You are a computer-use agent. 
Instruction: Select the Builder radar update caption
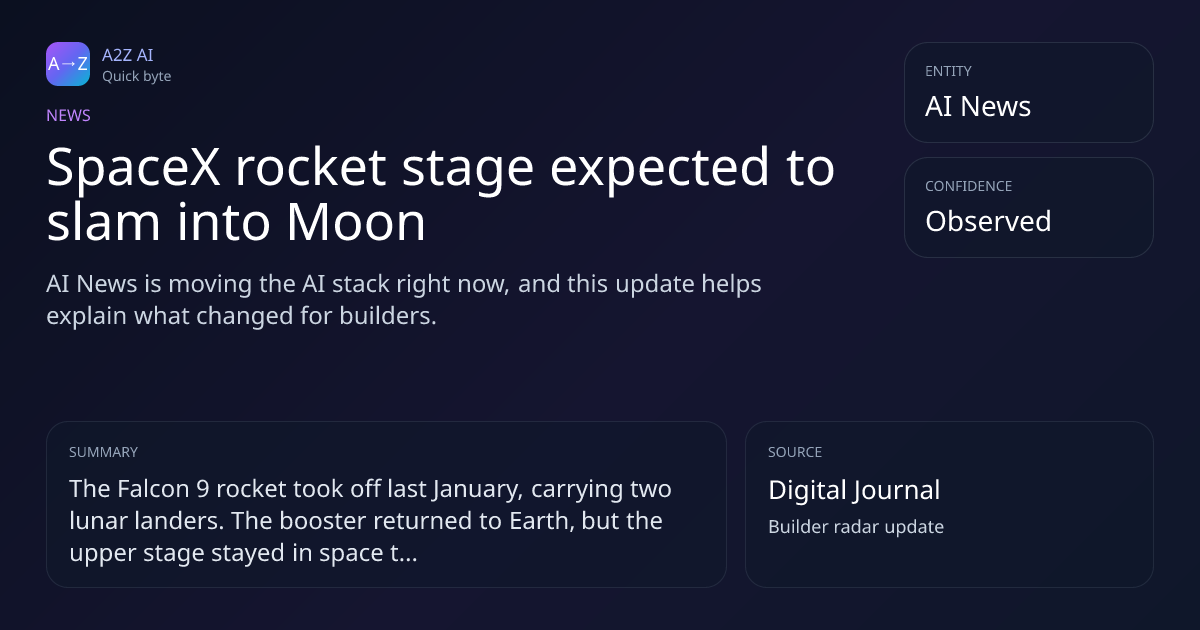tap(856, 526)
